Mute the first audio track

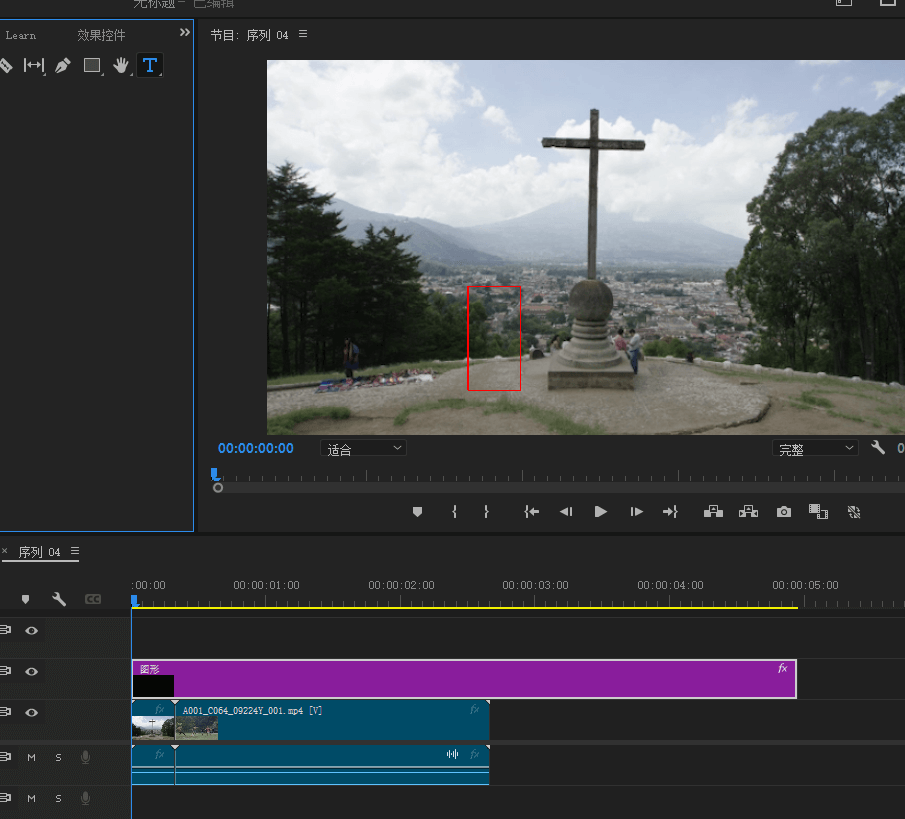click(x=31, y=758)
